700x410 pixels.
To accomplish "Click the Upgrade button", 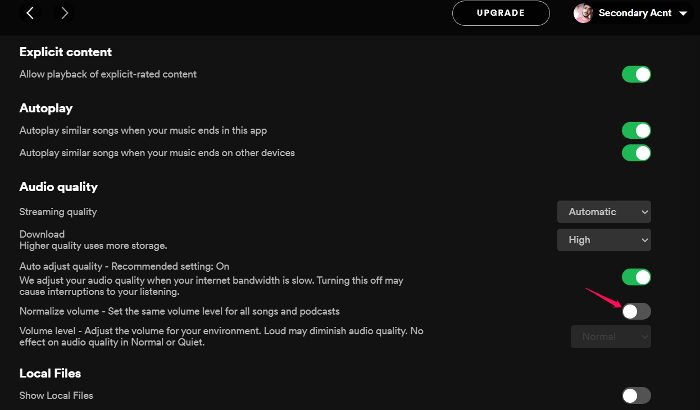I will pyautogui.click(x=501, y=13).
